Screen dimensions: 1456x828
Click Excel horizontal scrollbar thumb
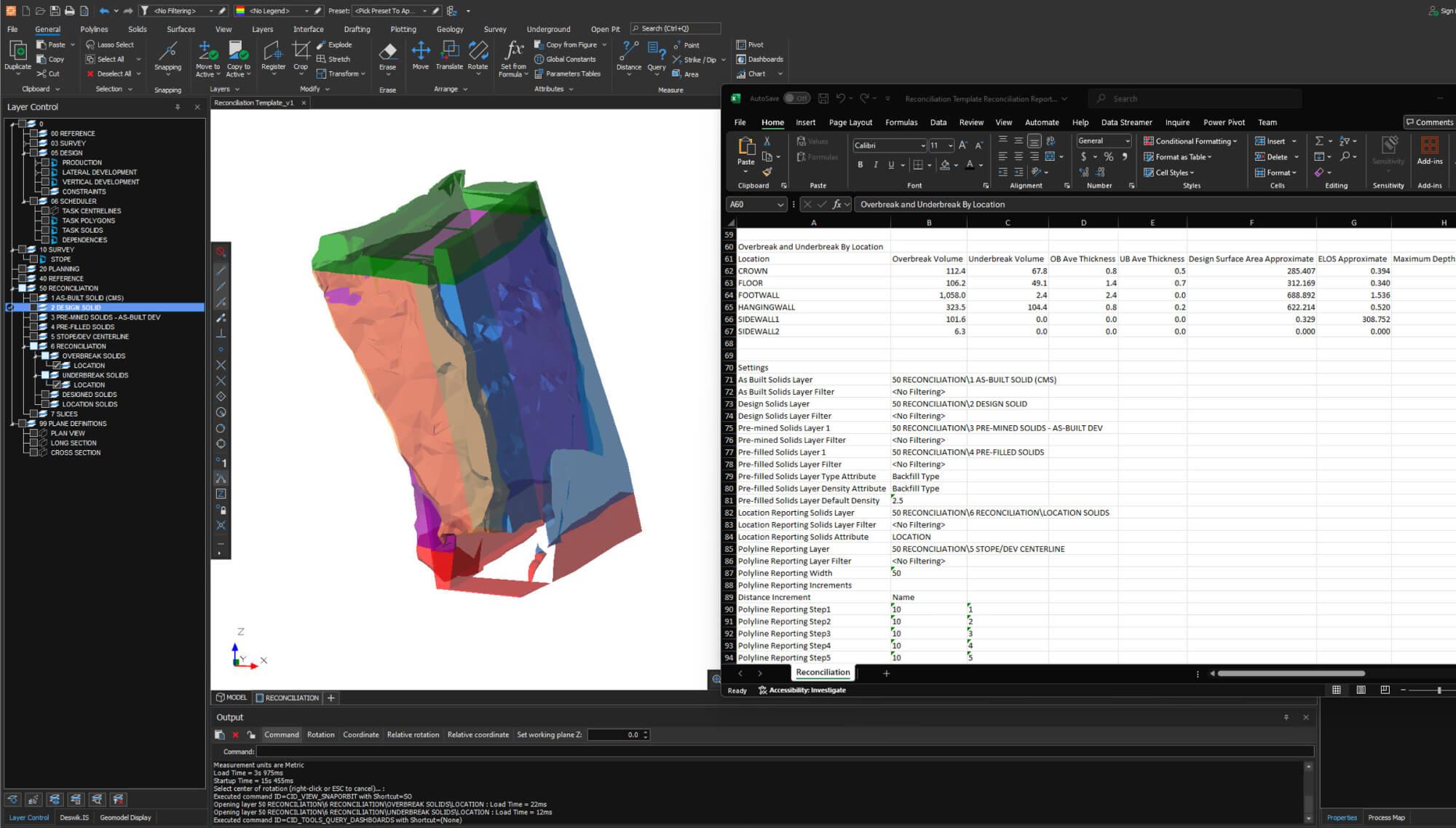1291,674
